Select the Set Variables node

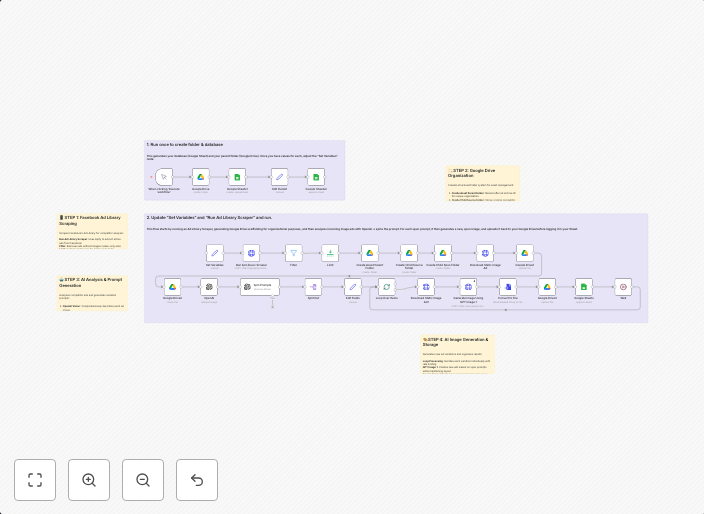point(215,253)
